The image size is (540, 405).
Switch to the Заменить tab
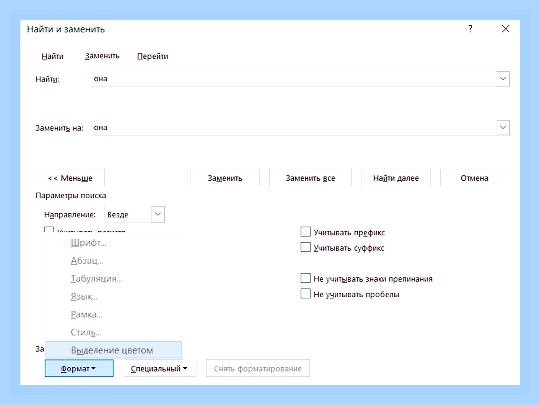[102, 56]
